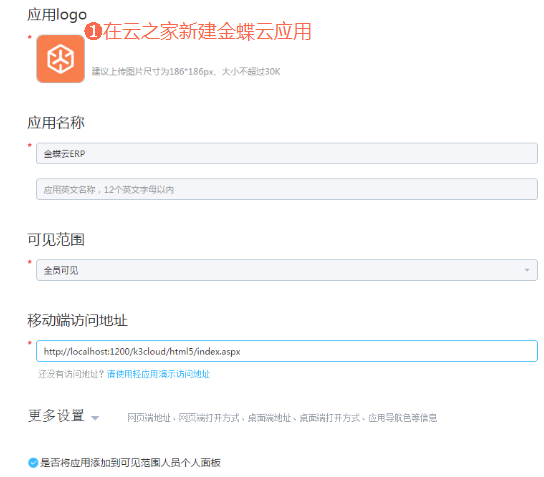
Task: Open the light app demo address link
Action: click(159, 374)
